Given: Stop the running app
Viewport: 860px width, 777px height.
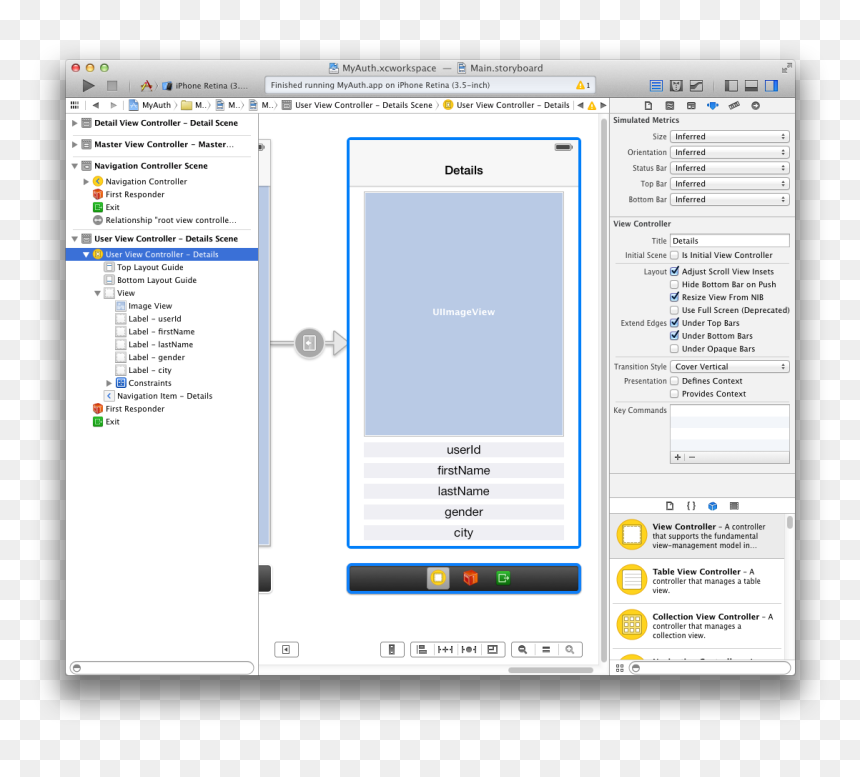Looking at the screenshot, I should 112,86.
